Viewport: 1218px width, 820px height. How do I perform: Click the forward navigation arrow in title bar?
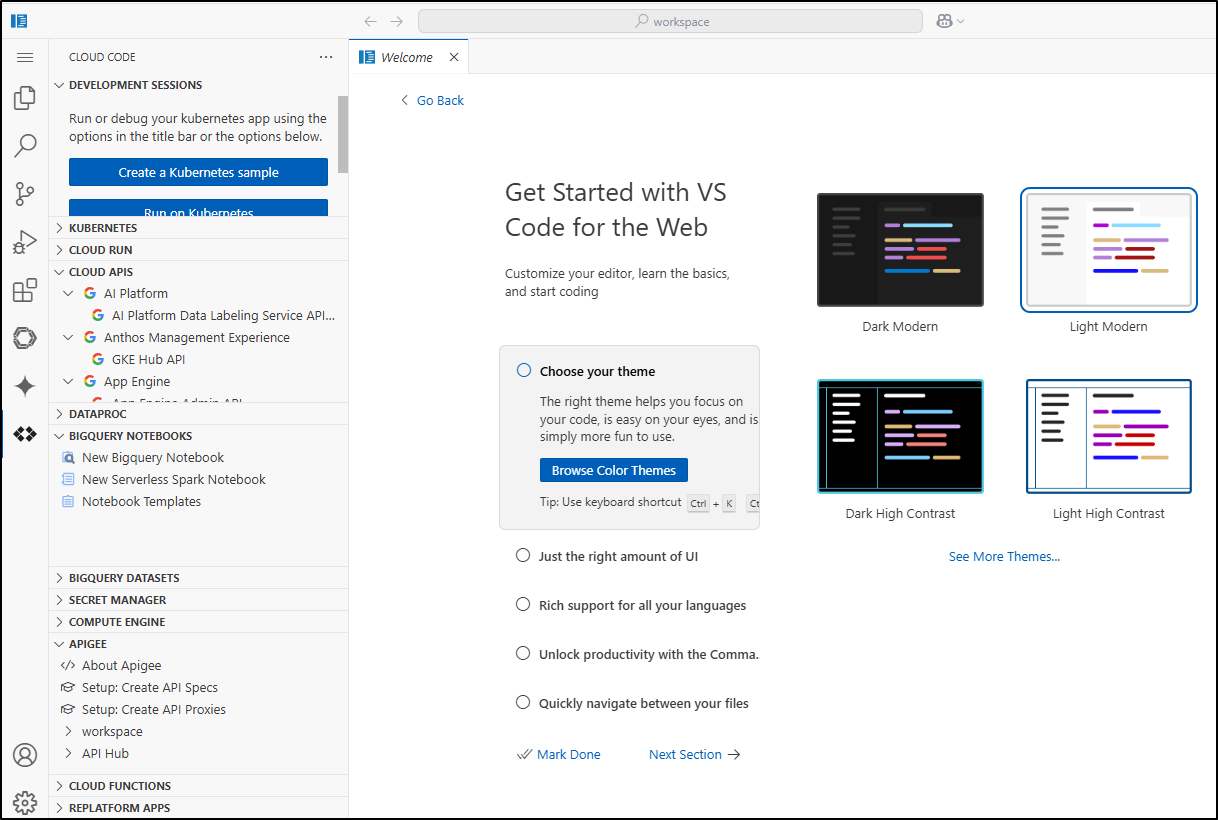click(397, 21)
